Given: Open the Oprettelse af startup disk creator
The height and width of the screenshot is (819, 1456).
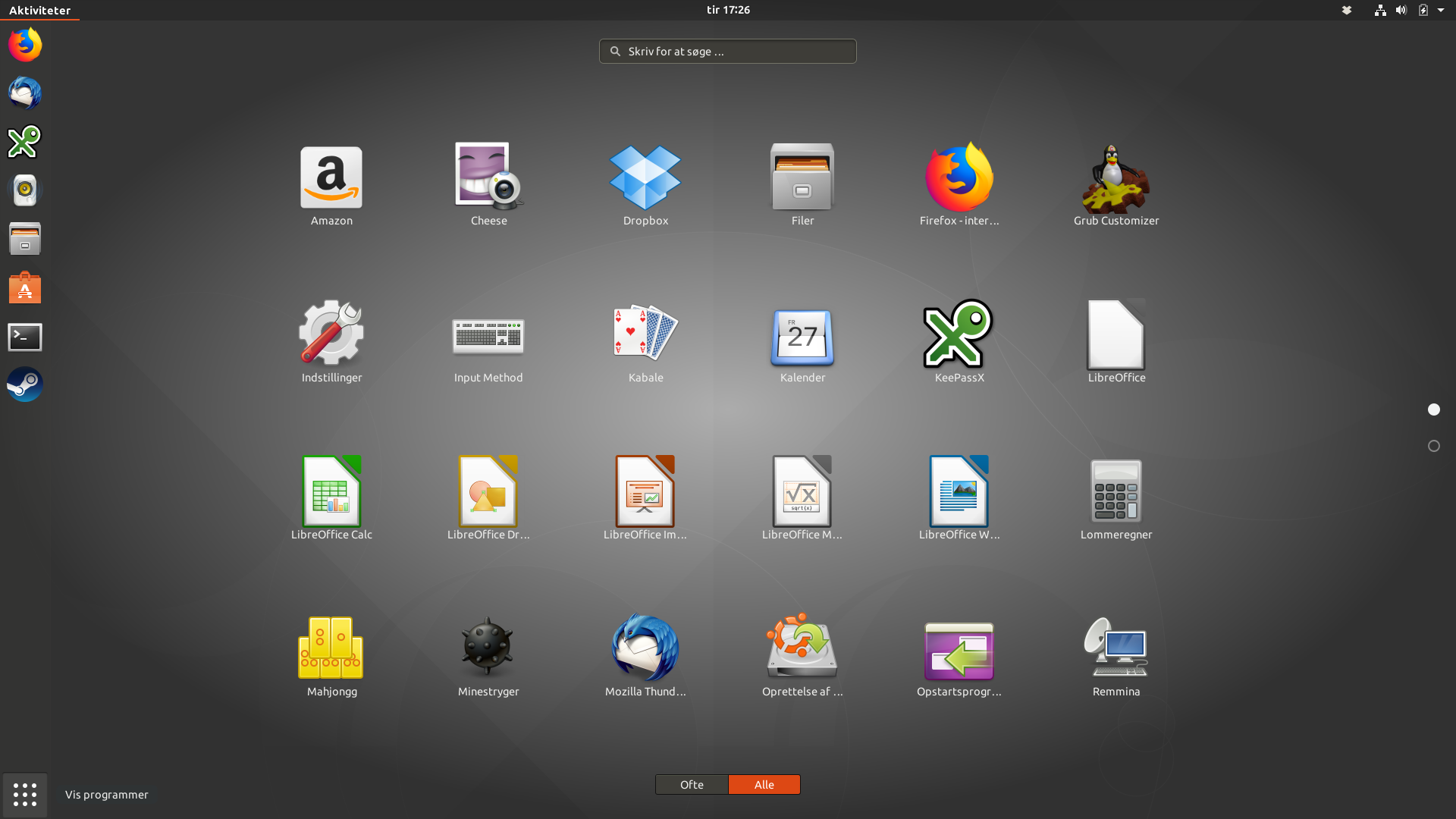Looking at the screenshot, I should coord(802,656).
